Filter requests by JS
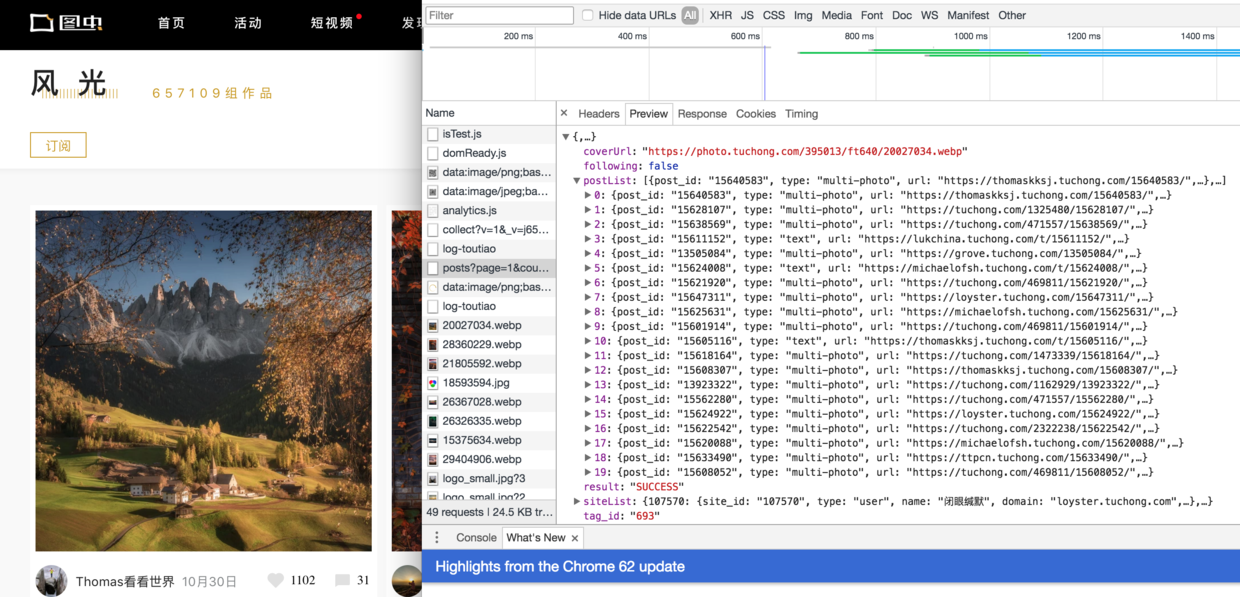 747,15
